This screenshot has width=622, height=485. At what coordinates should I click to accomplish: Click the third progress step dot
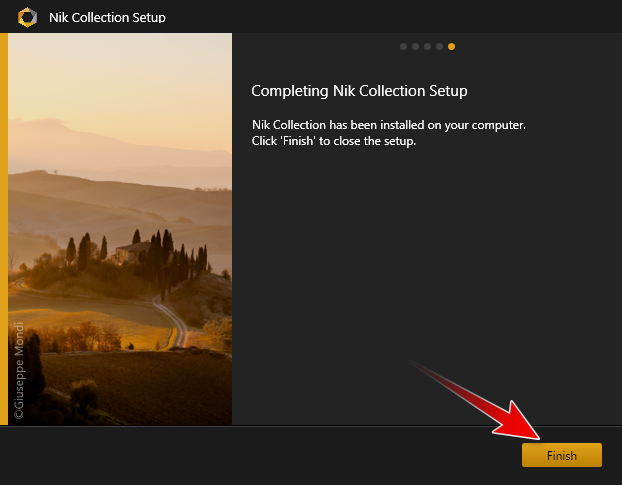pyautogui.click(x=428, y=46)
